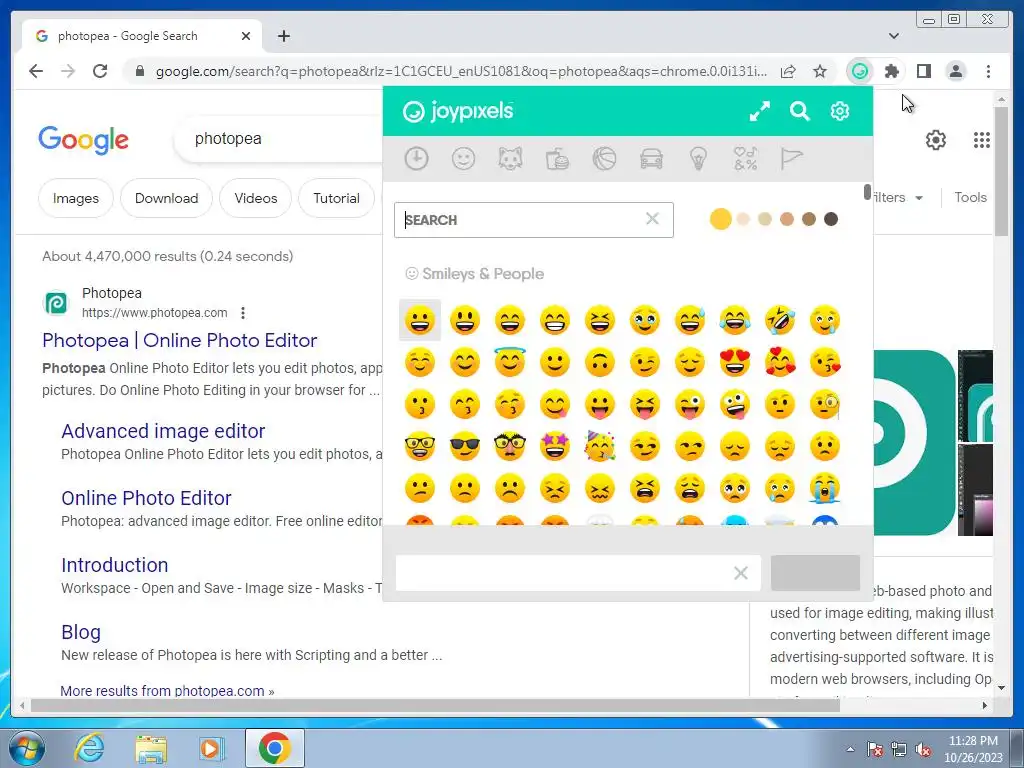Select Travel & Places car category icon
Viewport: 1024px width, 768px height.
pyautogui.click(x=651, y=159)
